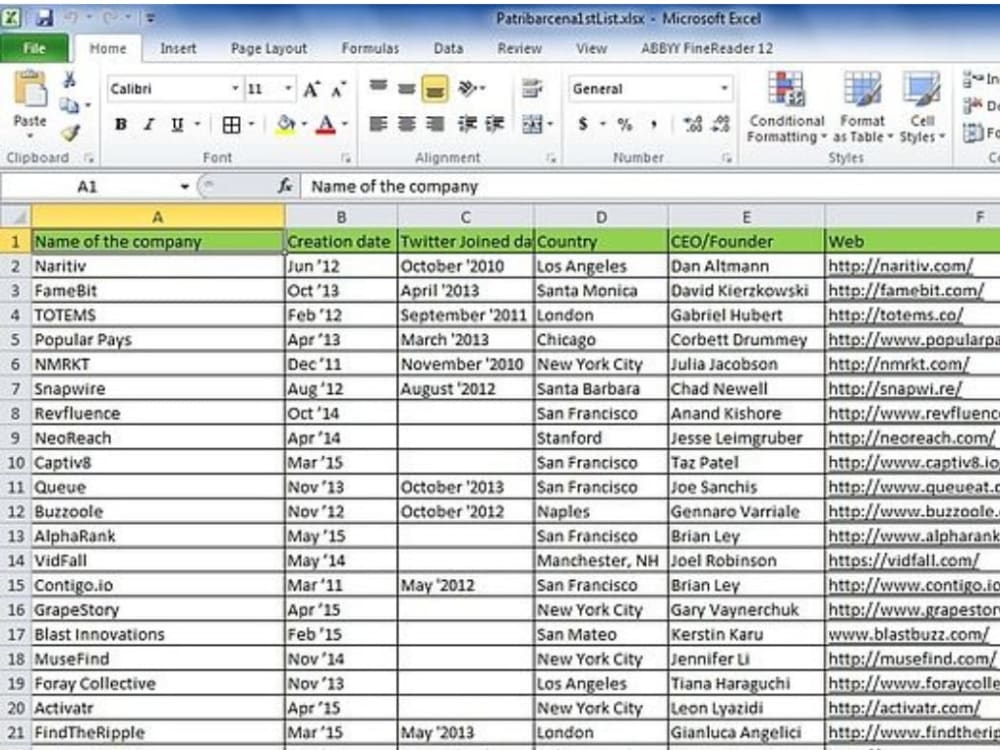Open Clipboard pane dialog launcher
The image size is (1000, 750).
(x=89, y=158)
